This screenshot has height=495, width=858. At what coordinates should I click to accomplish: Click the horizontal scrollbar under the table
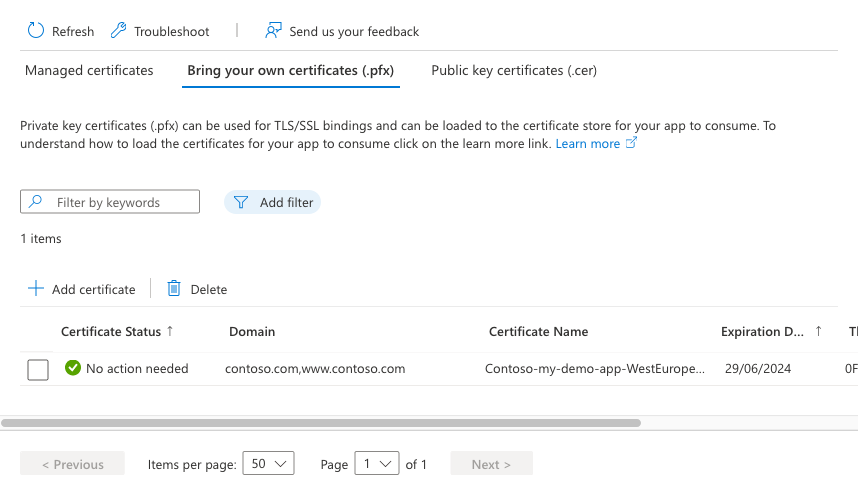coord(320,423)
